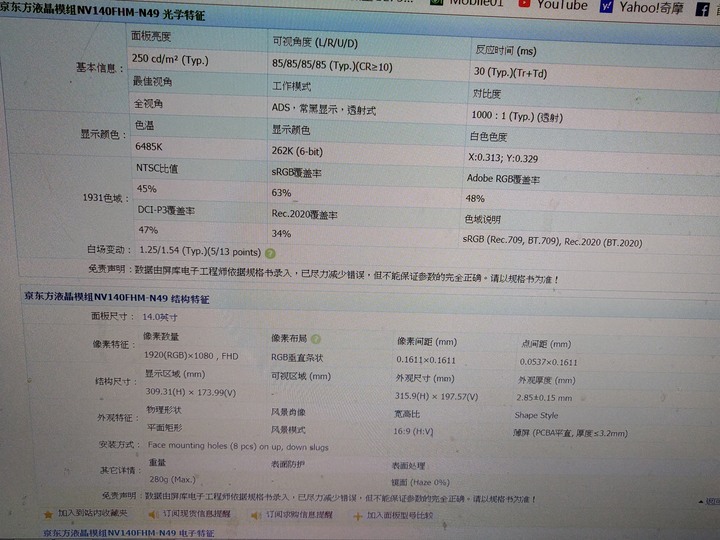Select thickness value 2.85±0.15 mm

544,398
